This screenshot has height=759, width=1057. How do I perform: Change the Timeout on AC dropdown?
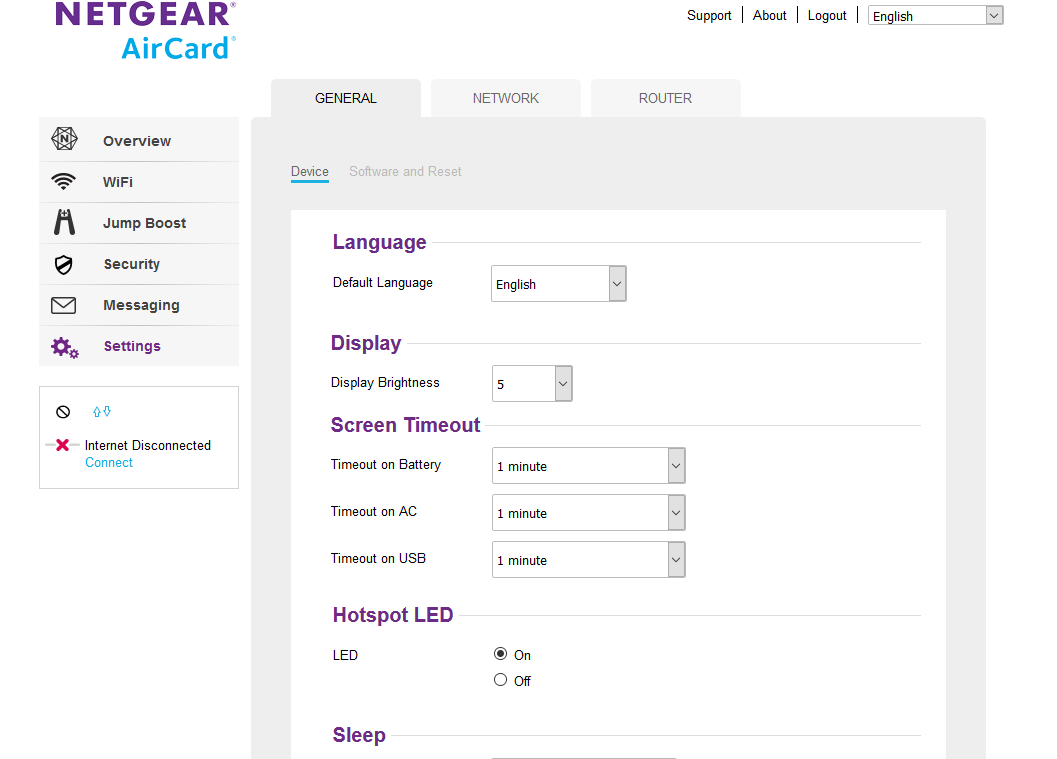click(588, 513)
